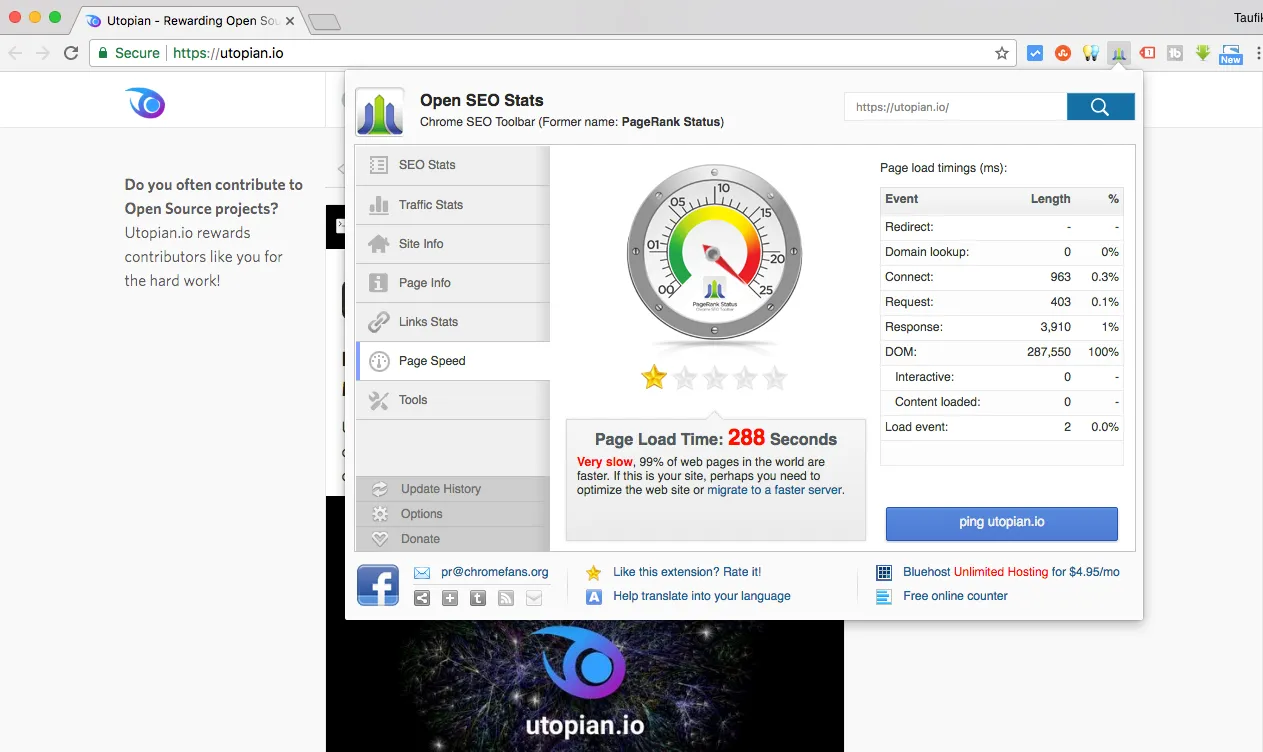Click the icon beside Free online counter
This screenshot has height=752, width=1263.
884,597
